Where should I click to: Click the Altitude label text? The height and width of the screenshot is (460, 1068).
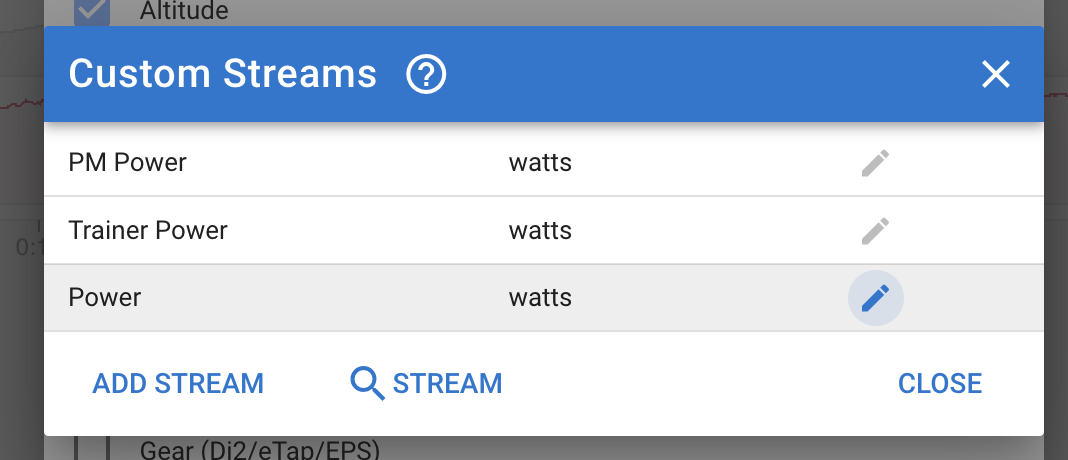[184, 11]
